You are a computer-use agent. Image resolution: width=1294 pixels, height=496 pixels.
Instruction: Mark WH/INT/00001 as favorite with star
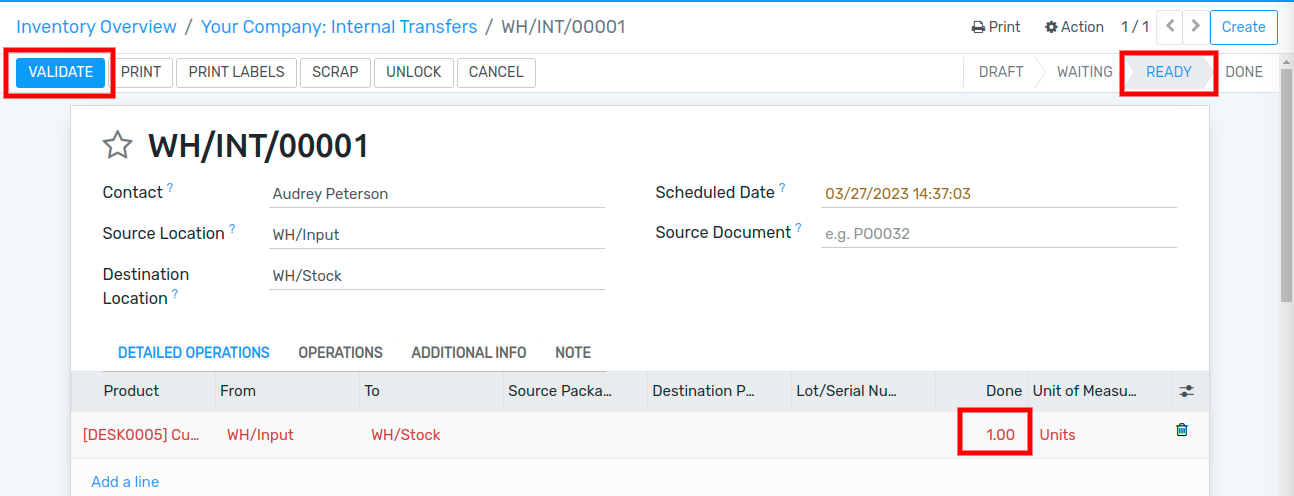tap(118, 146)
